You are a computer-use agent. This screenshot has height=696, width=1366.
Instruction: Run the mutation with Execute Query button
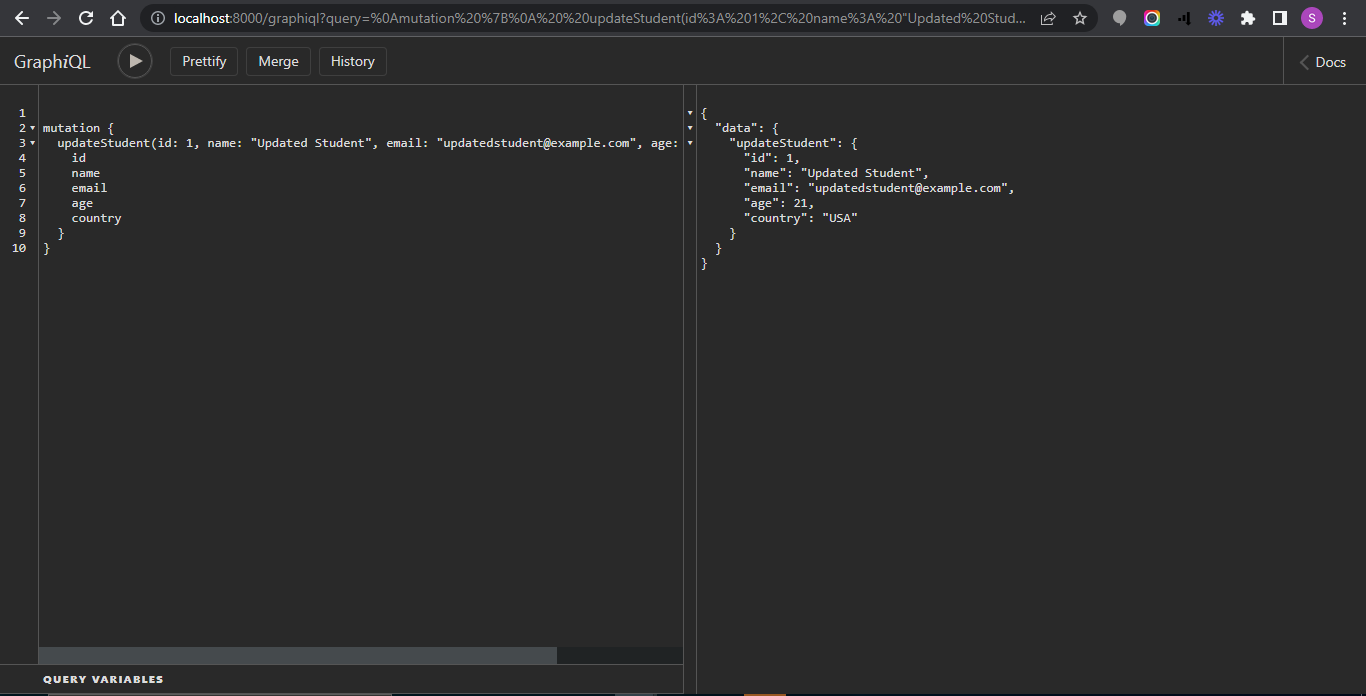click(135, 61)
